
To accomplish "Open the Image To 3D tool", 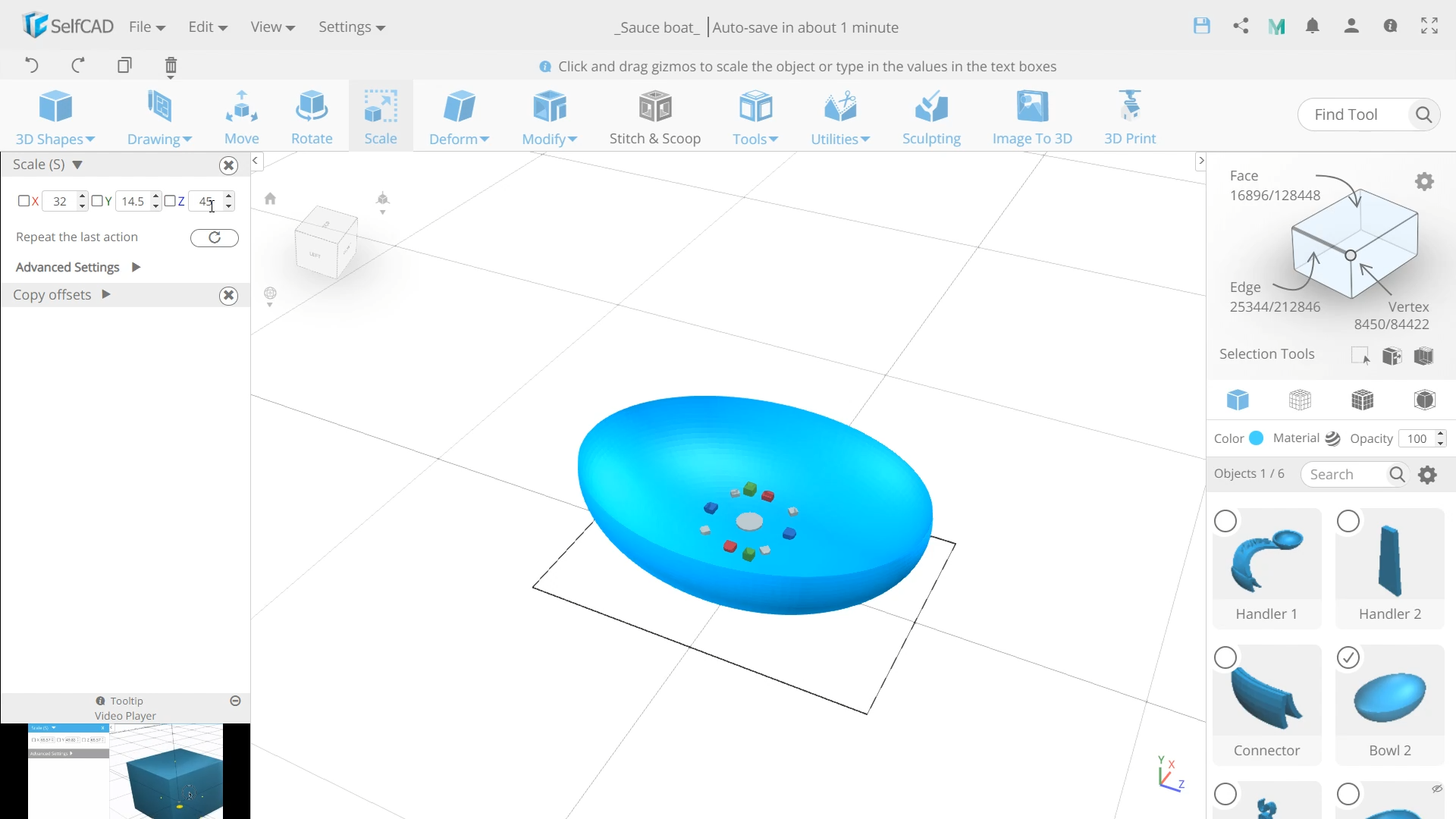I will 1032,117.
